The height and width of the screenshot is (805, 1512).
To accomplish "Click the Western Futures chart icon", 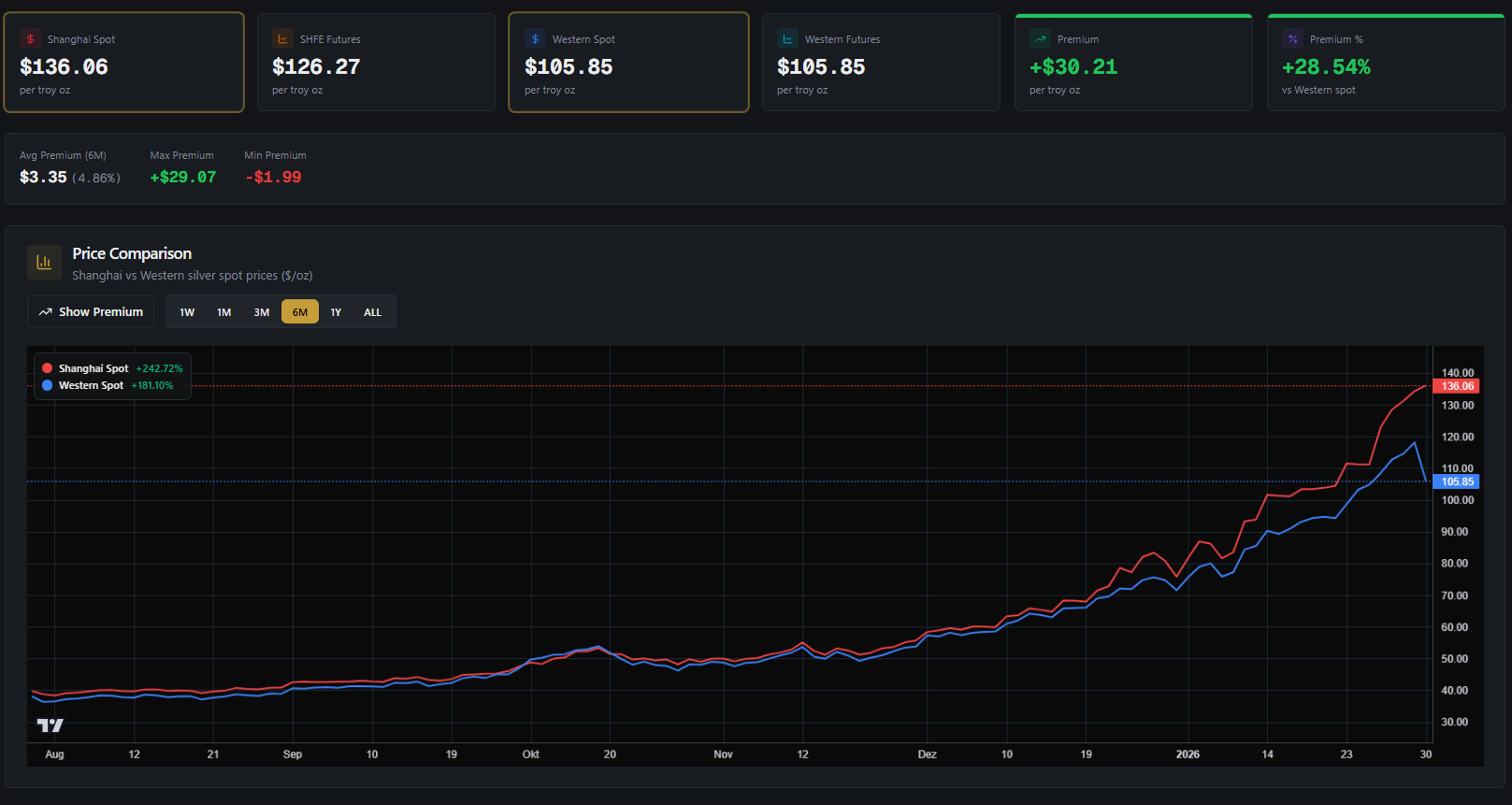I will pos(787,39).
